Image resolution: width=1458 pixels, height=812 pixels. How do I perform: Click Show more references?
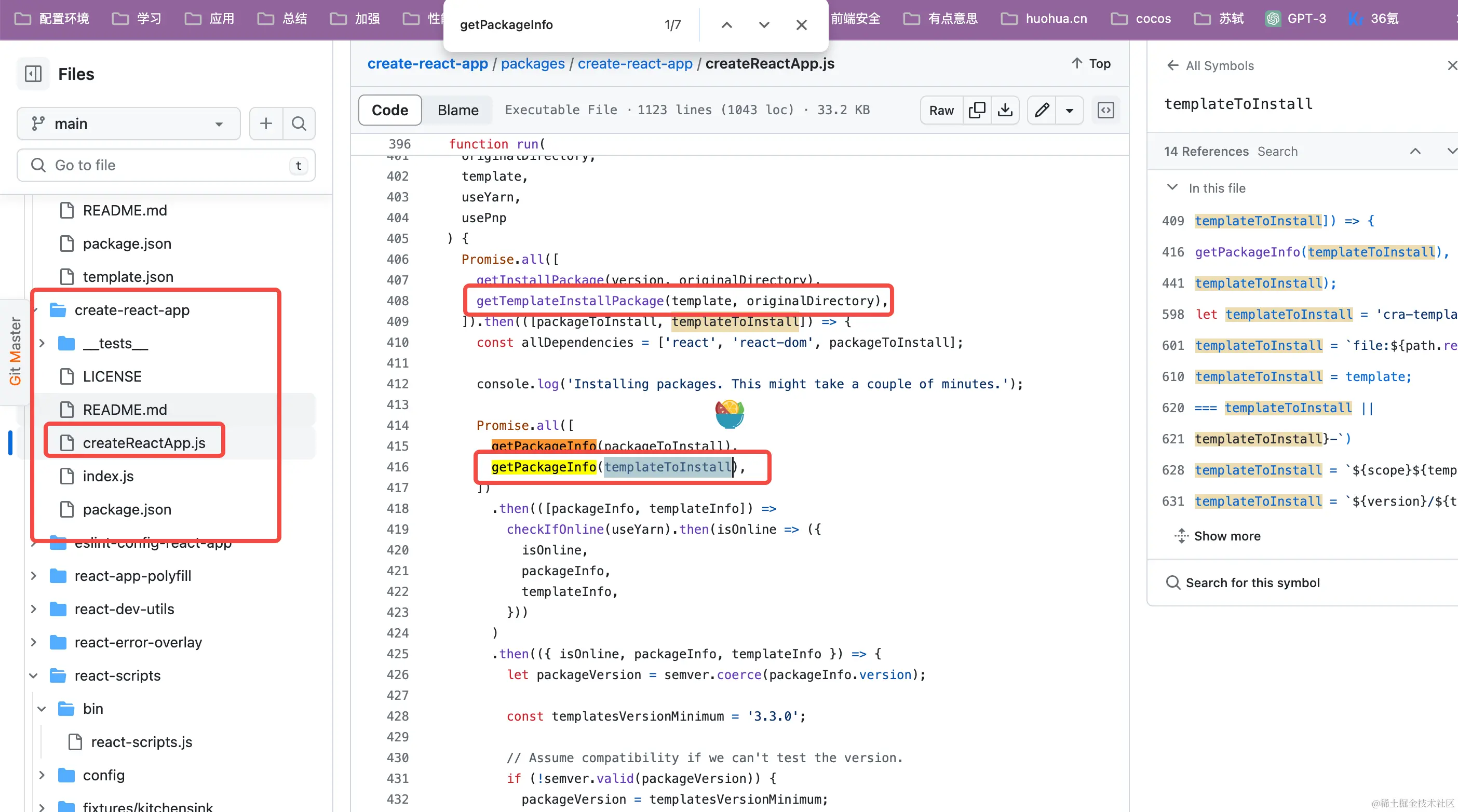[1226, 536]
